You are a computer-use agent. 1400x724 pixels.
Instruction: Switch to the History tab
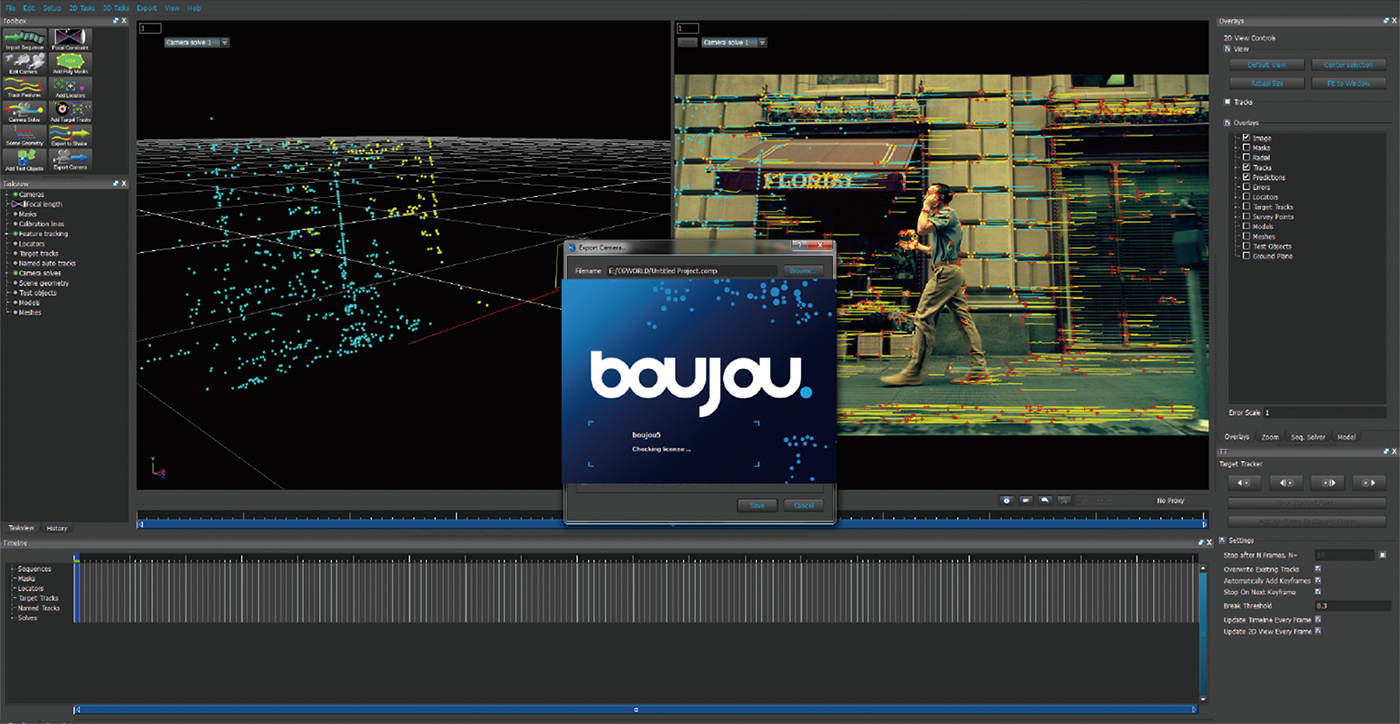[x=57, y=528]
